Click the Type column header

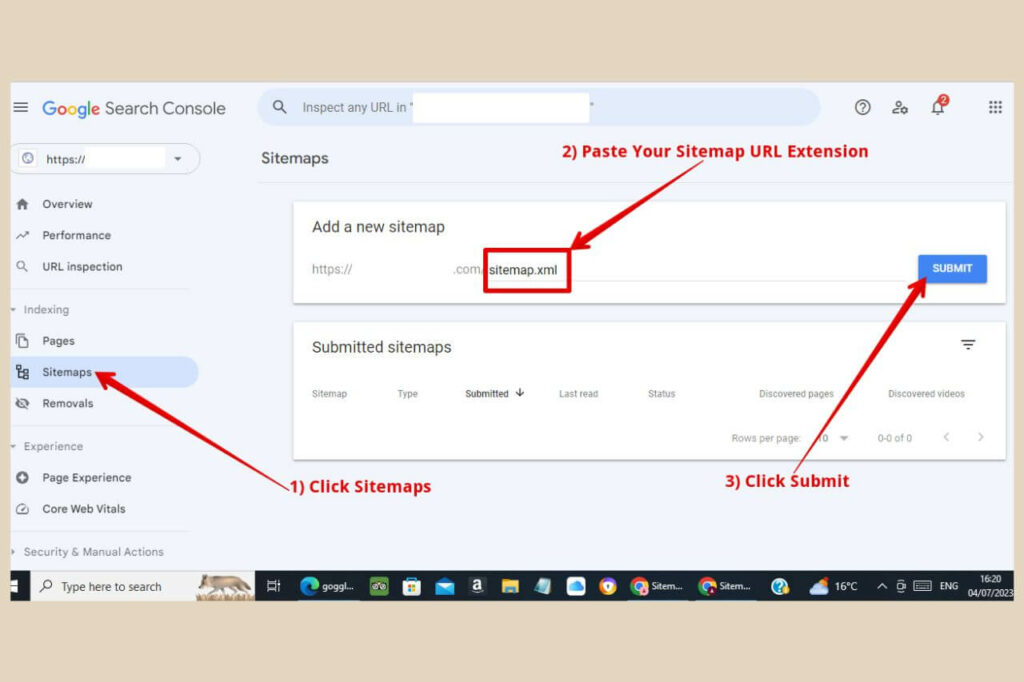[x=408, y=394]
